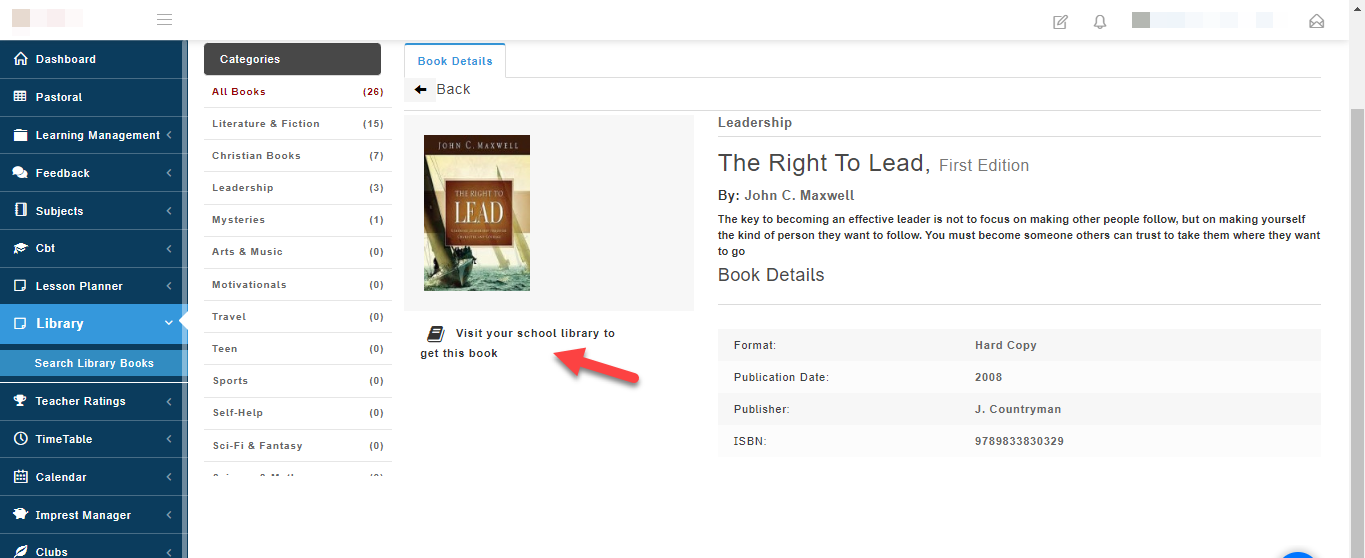1365x558 pixels.
Task: Click the Cbt graduation cap icon
Action: pos(20,248)
